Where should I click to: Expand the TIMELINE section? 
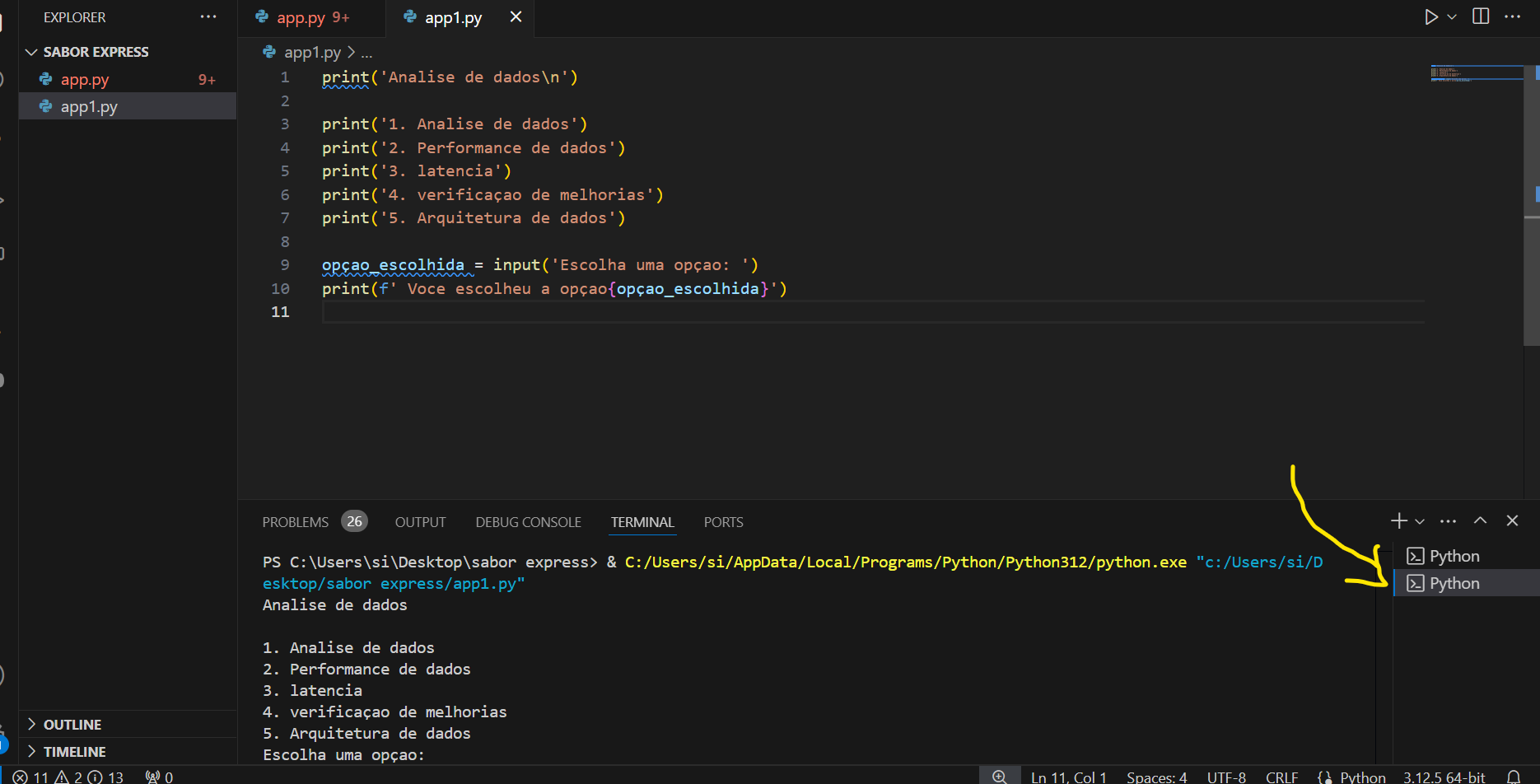(128, 752)
